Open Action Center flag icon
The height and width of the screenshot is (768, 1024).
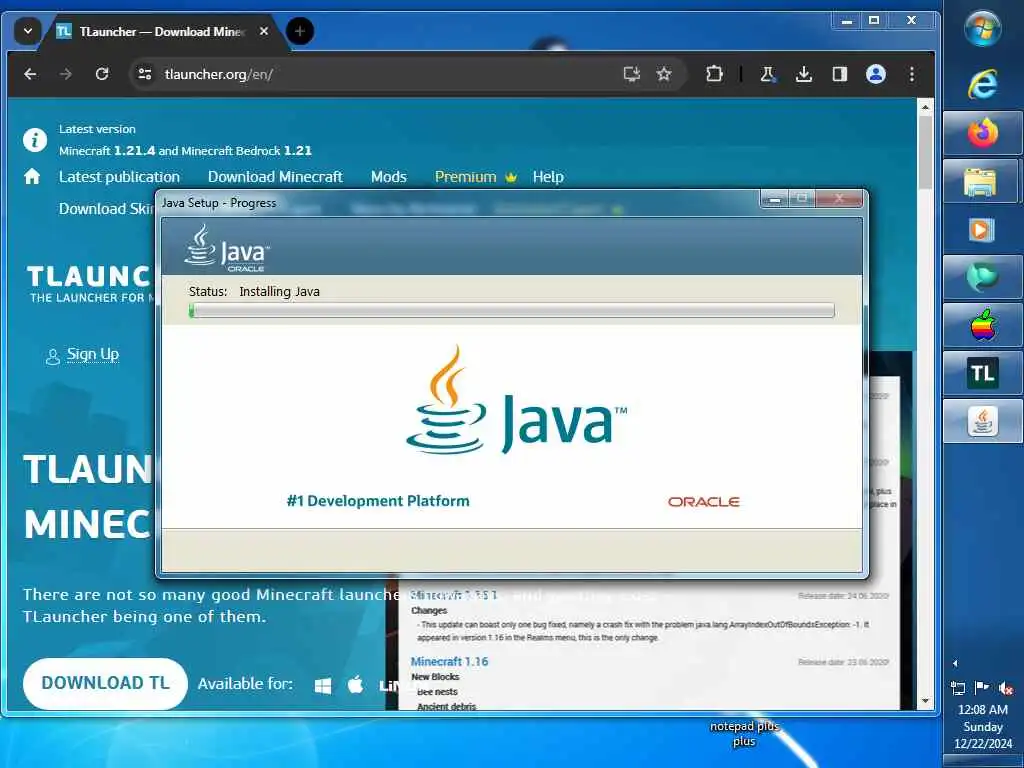pos(982,688)
